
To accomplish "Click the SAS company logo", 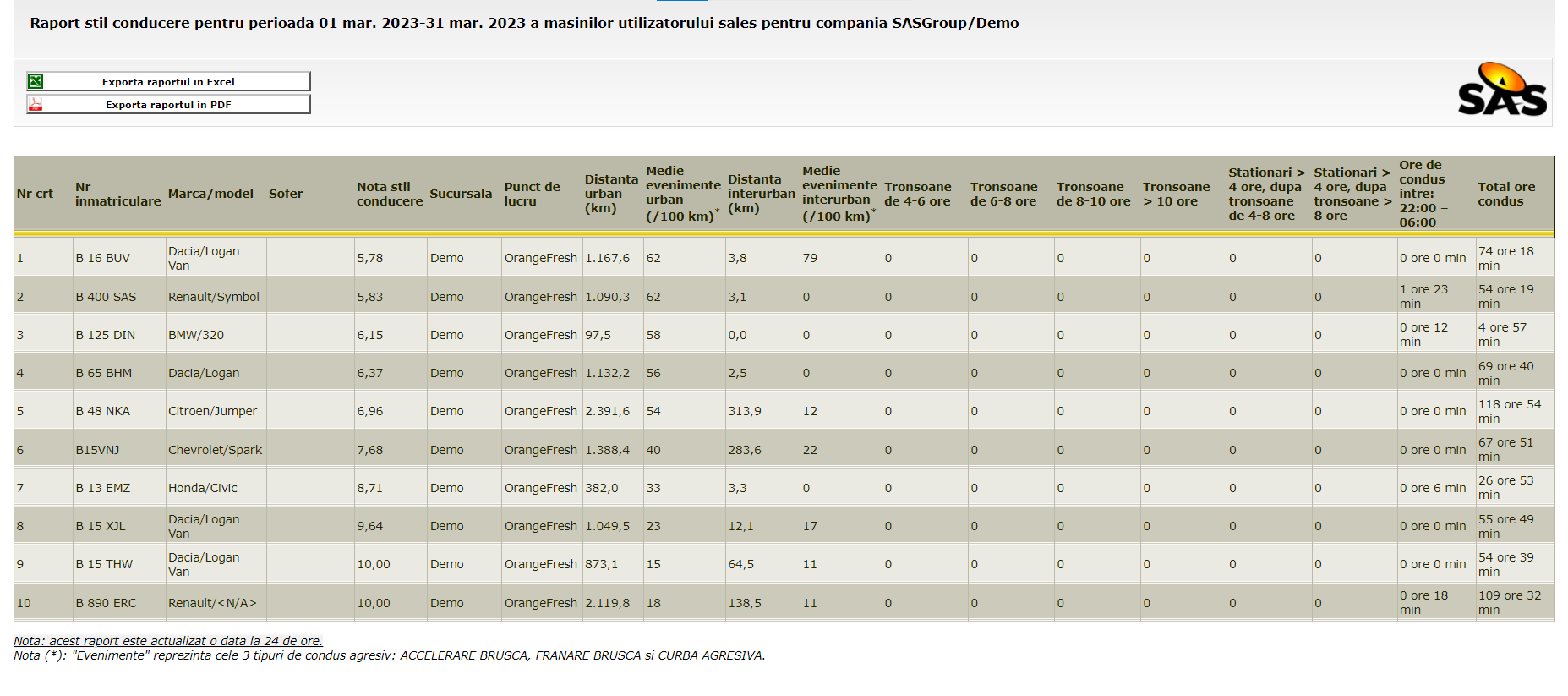I will (x=1502, y=90).
